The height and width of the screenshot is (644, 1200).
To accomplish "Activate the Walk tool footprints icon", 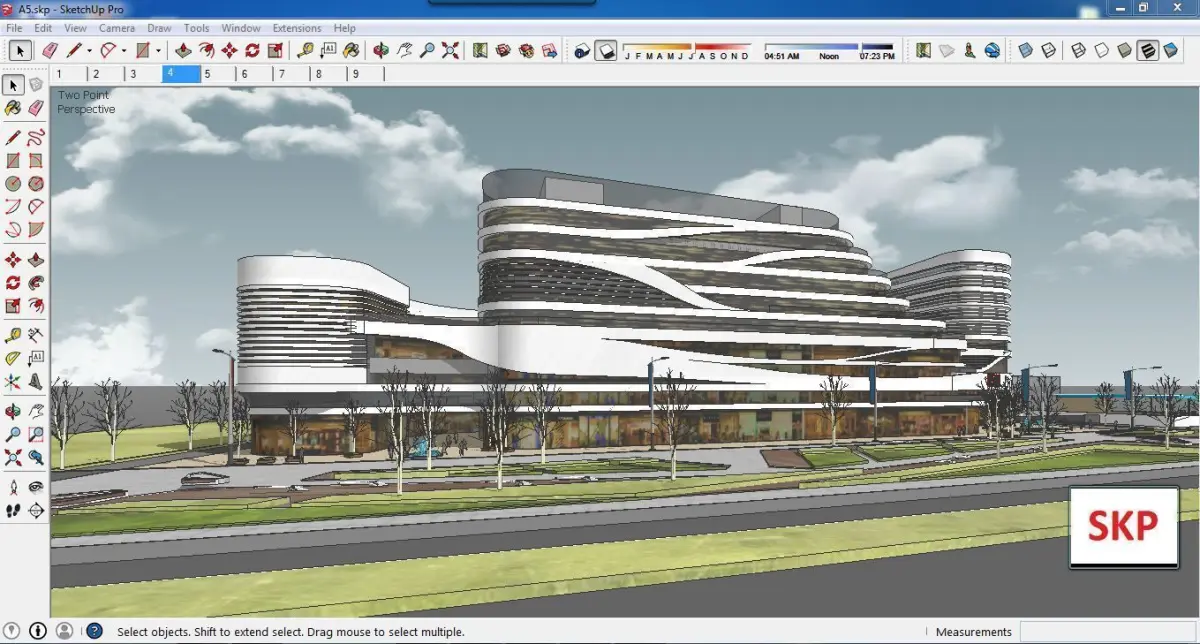I will [x=13, y=510].
